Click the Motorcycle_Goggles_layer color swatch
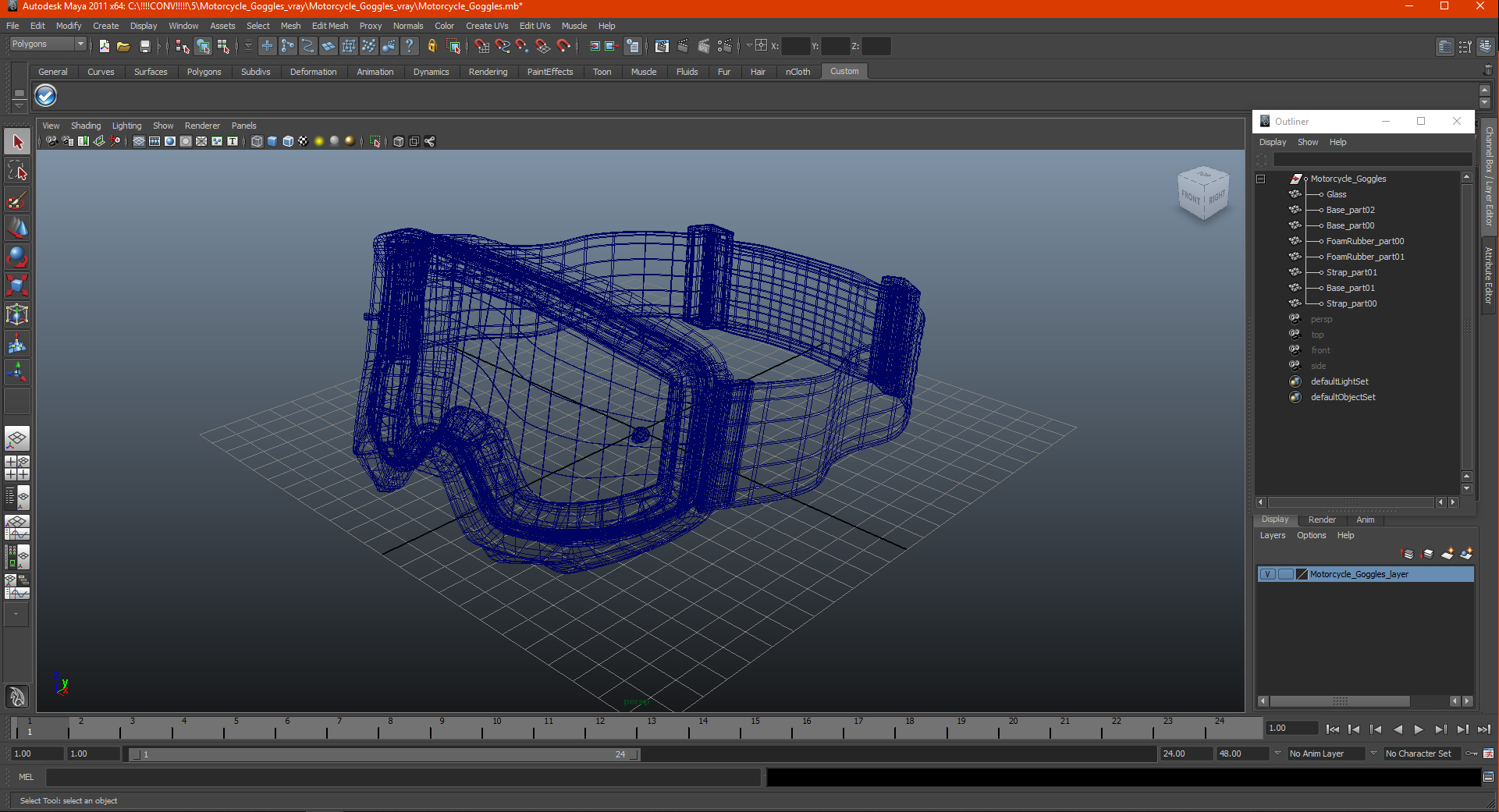 point(1302,574)
